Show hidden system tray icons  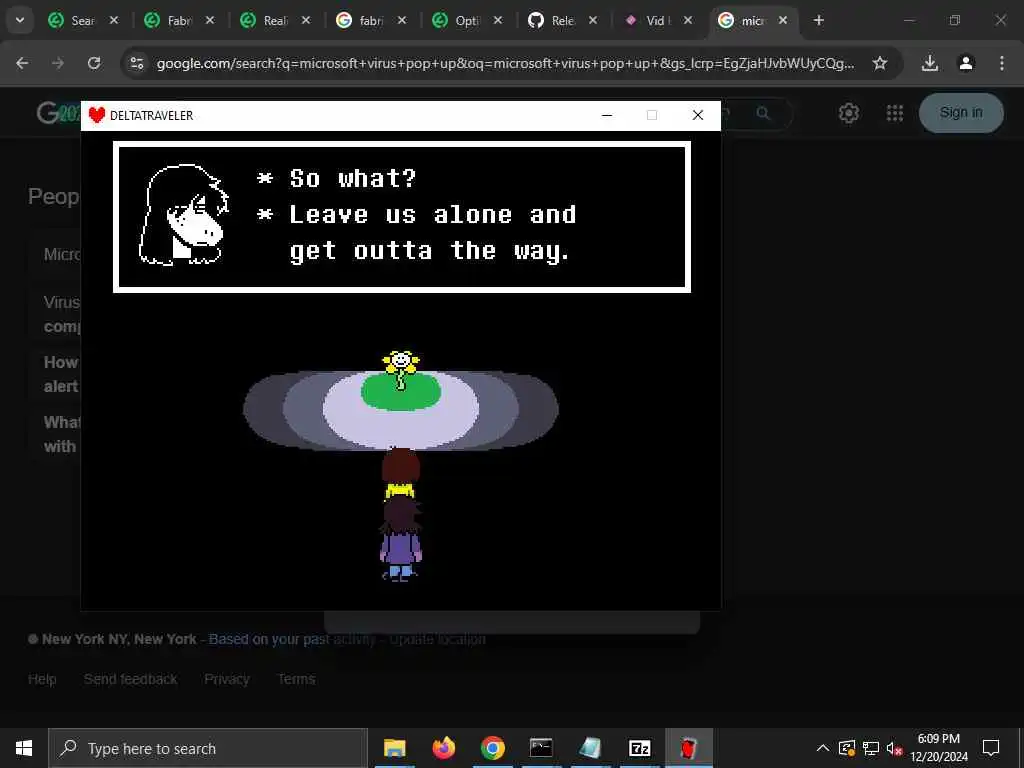823,748
